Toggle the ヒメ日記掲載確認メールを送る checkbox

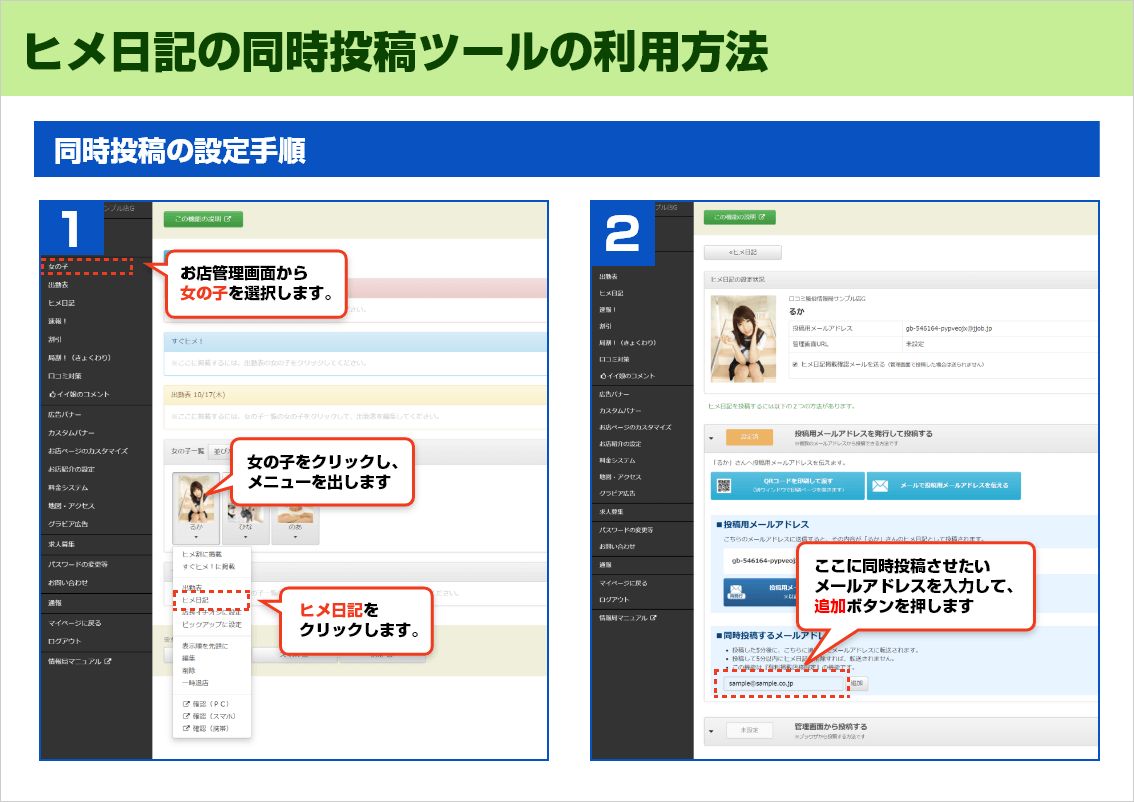[x=795, y=364]
